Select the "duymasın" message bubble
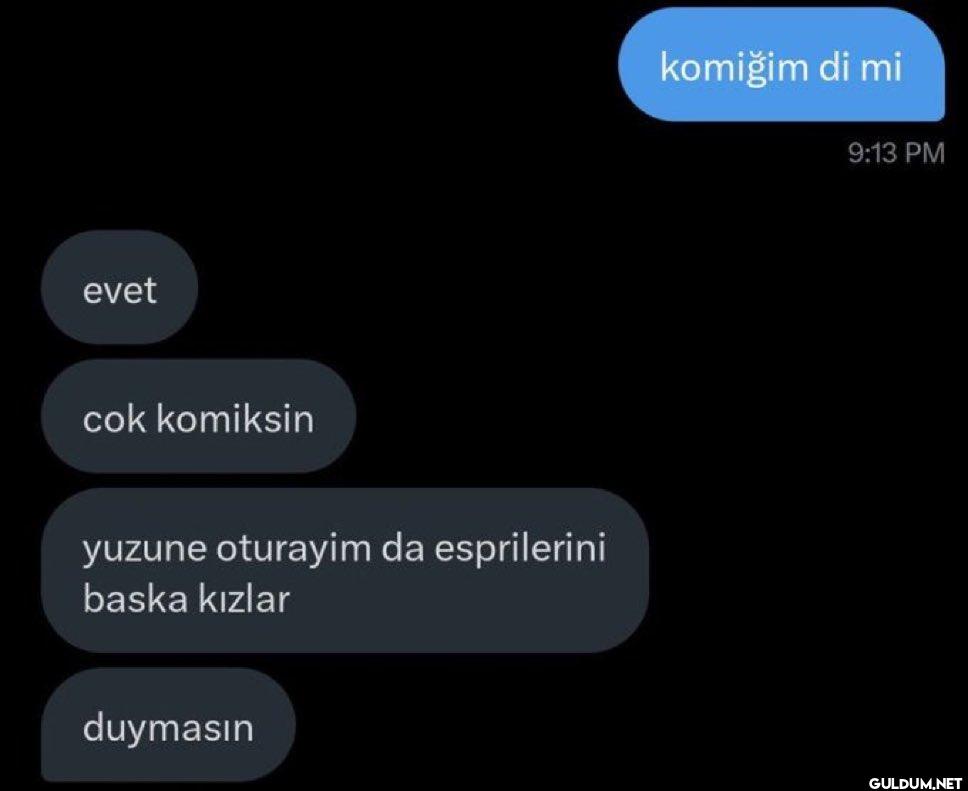Image resolution: width=968 pixels, height=791 pixels. (x=168, y=726)
